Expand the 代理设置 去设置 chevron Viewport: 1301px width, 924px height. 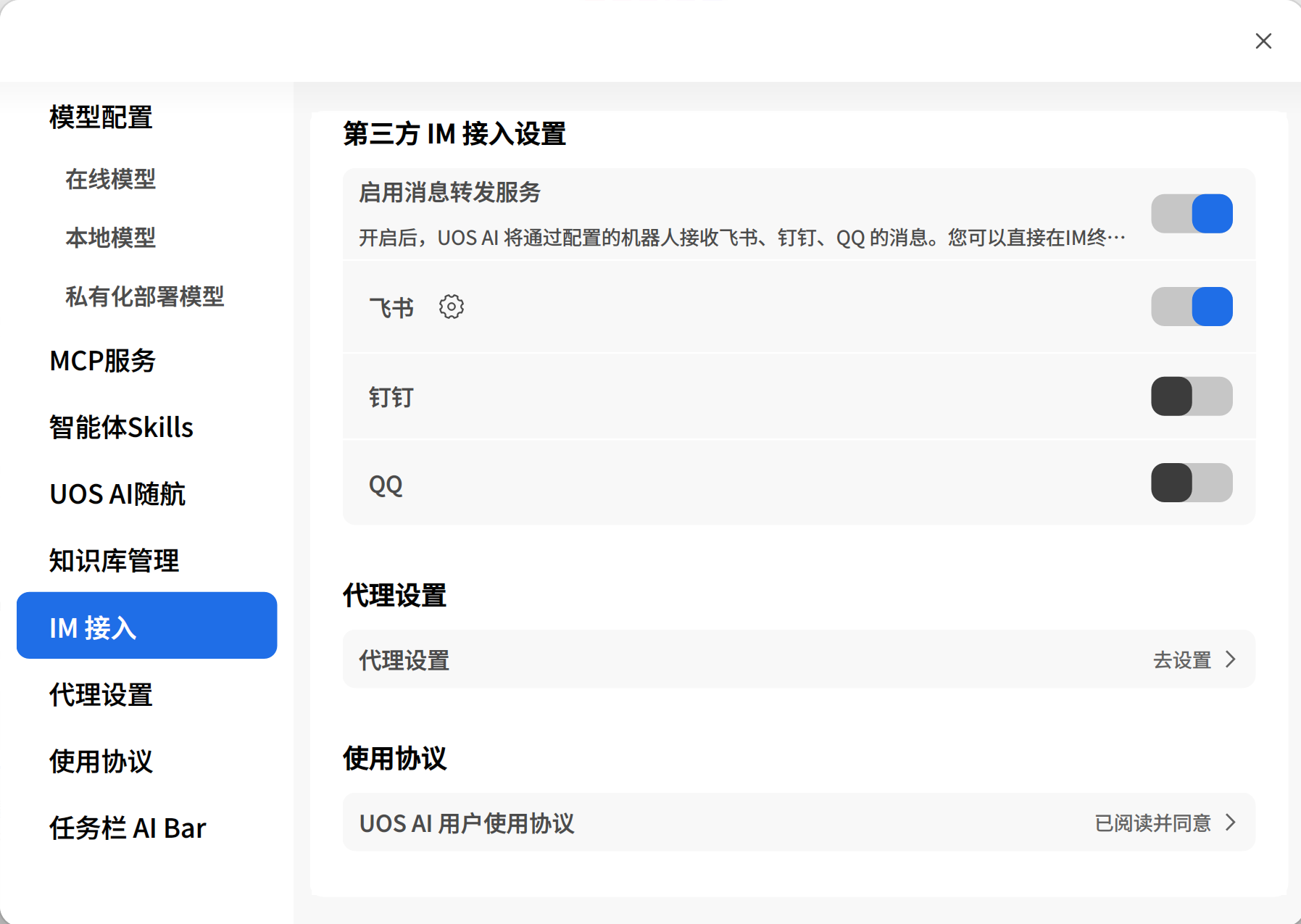click(1230, 659)
